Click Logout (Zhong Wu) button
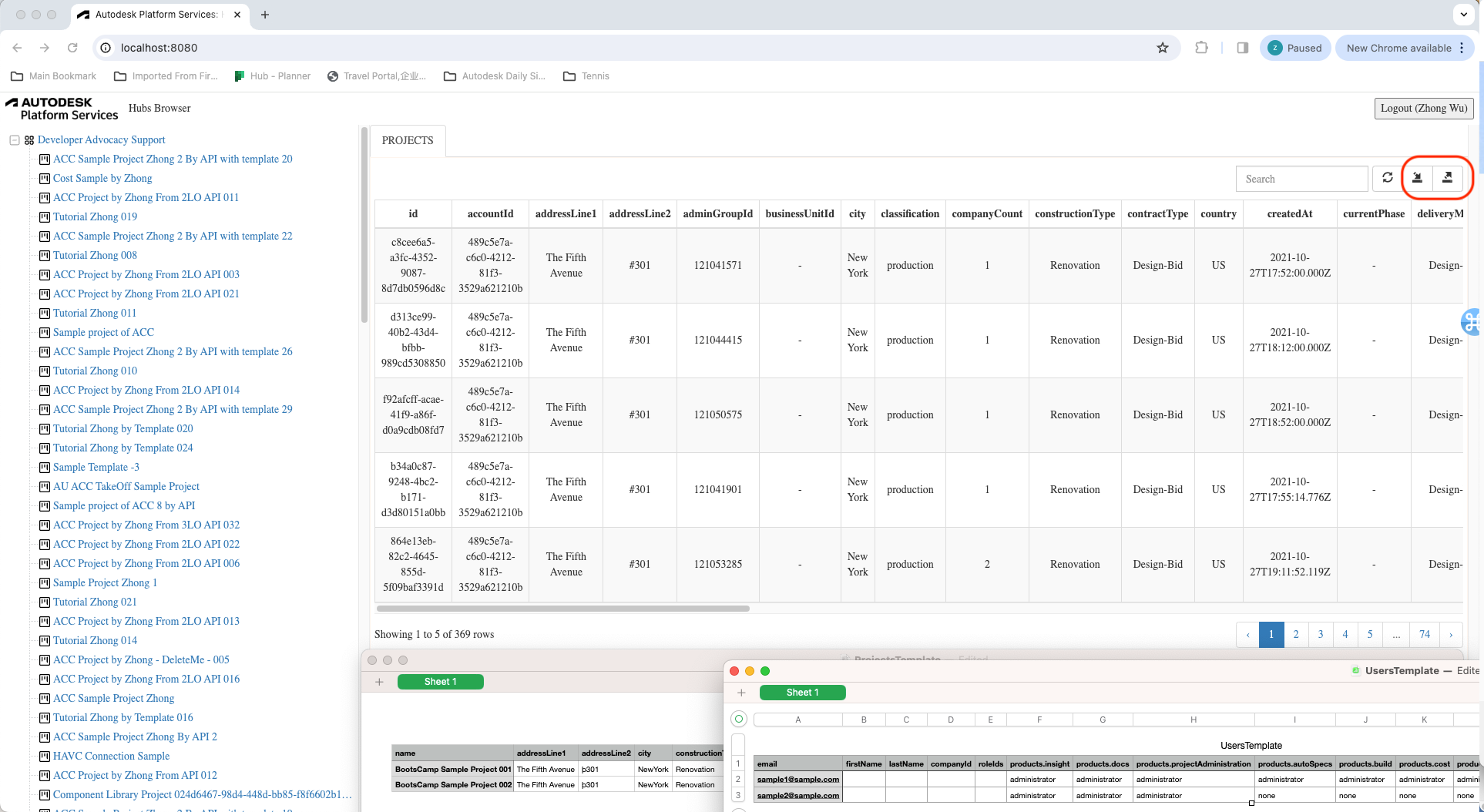This screenshot has width=1484, height=812. [1424, 109]
